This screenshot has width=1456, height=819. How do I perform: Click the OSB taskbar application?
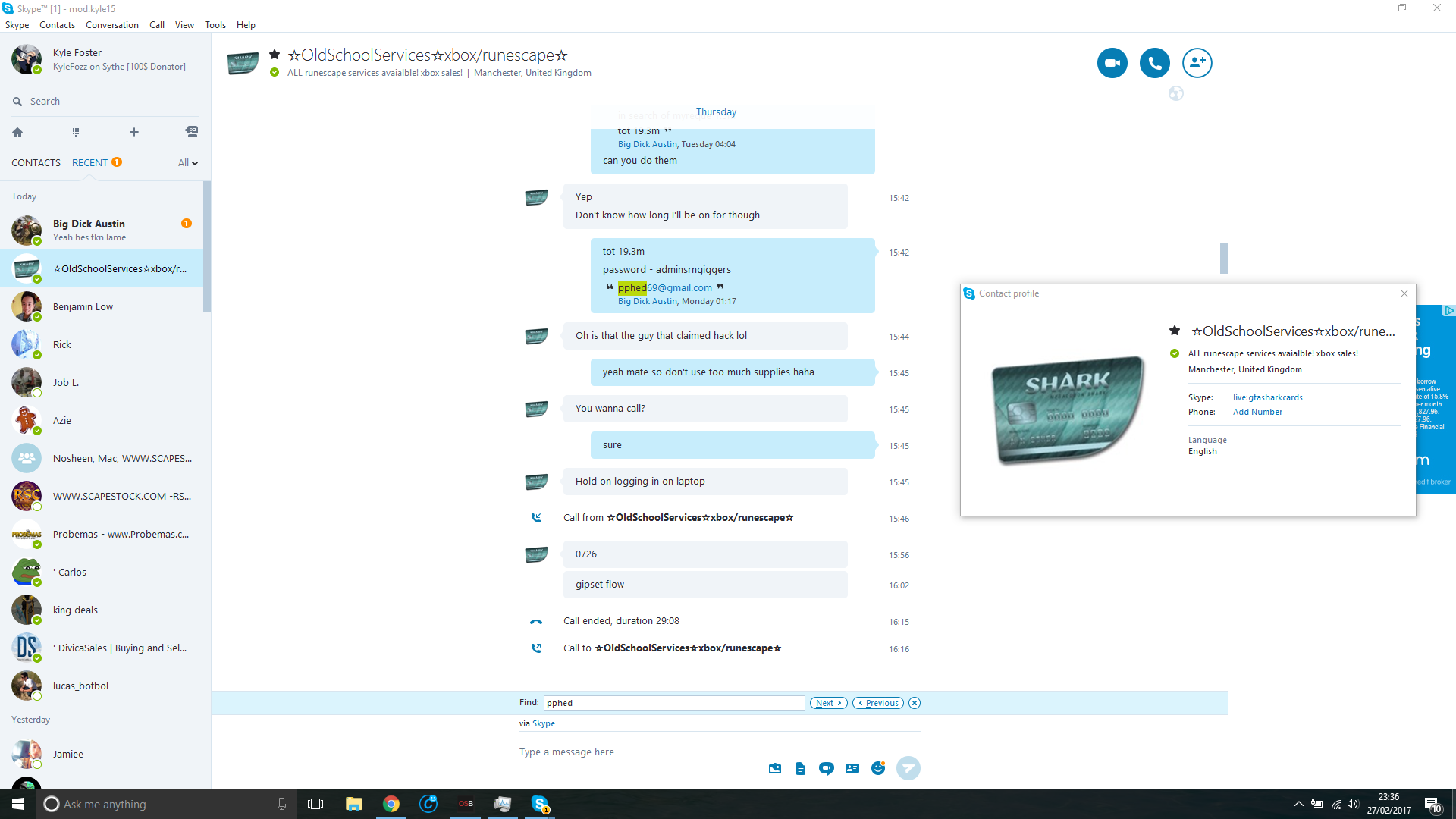point(466,804)
